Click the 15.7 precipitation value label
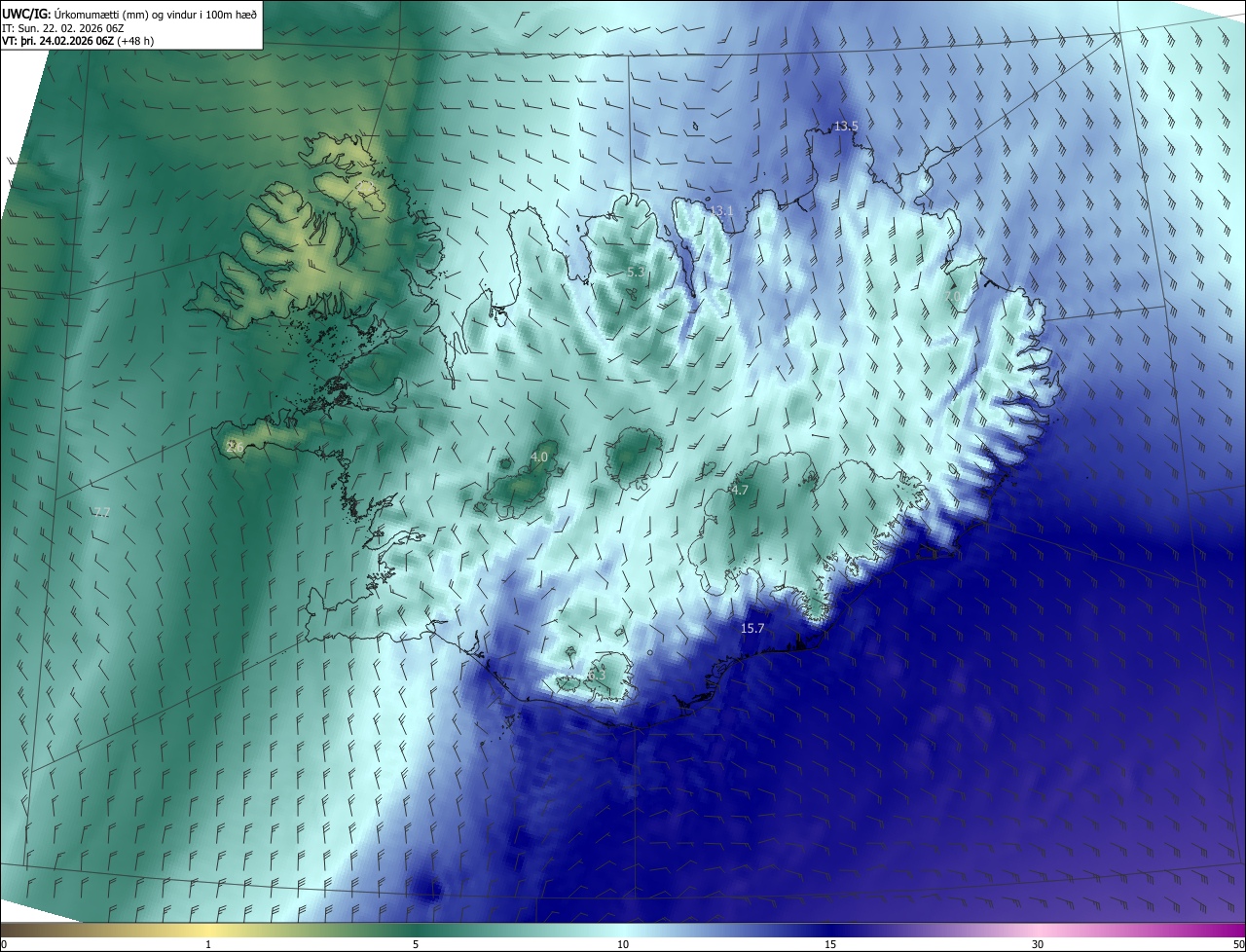1246x952 pixels. click(752, 629)
